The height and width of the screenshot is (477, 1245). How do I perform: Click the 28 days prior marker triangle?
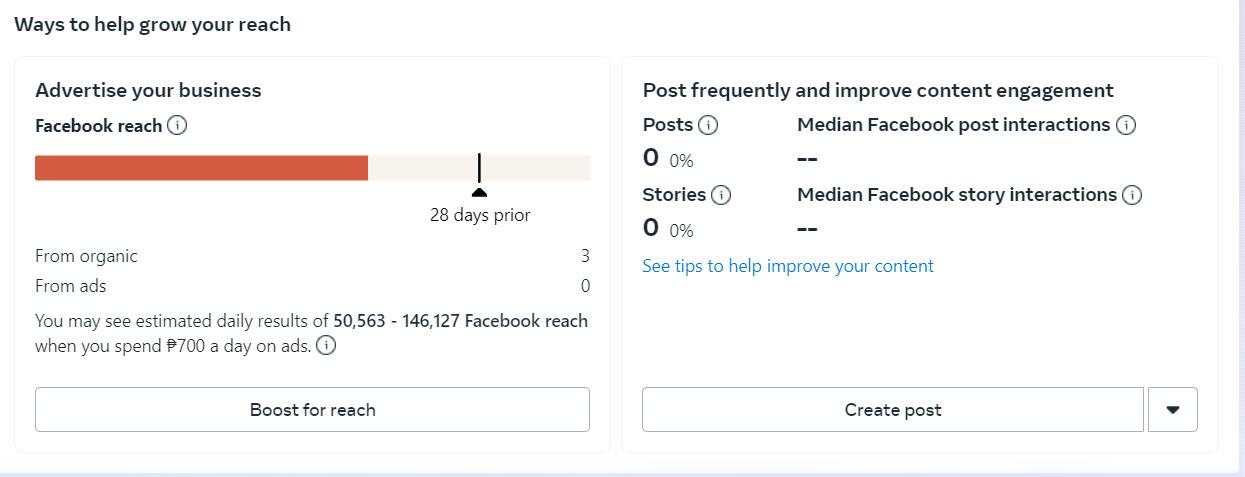(479, 192)
